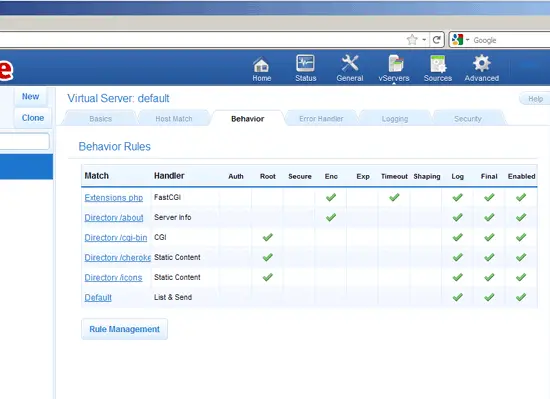Image resolution: width=550 pixels, height=399 pixels.
Task: Open the Home icon in navigation
Action: point(261,64)
